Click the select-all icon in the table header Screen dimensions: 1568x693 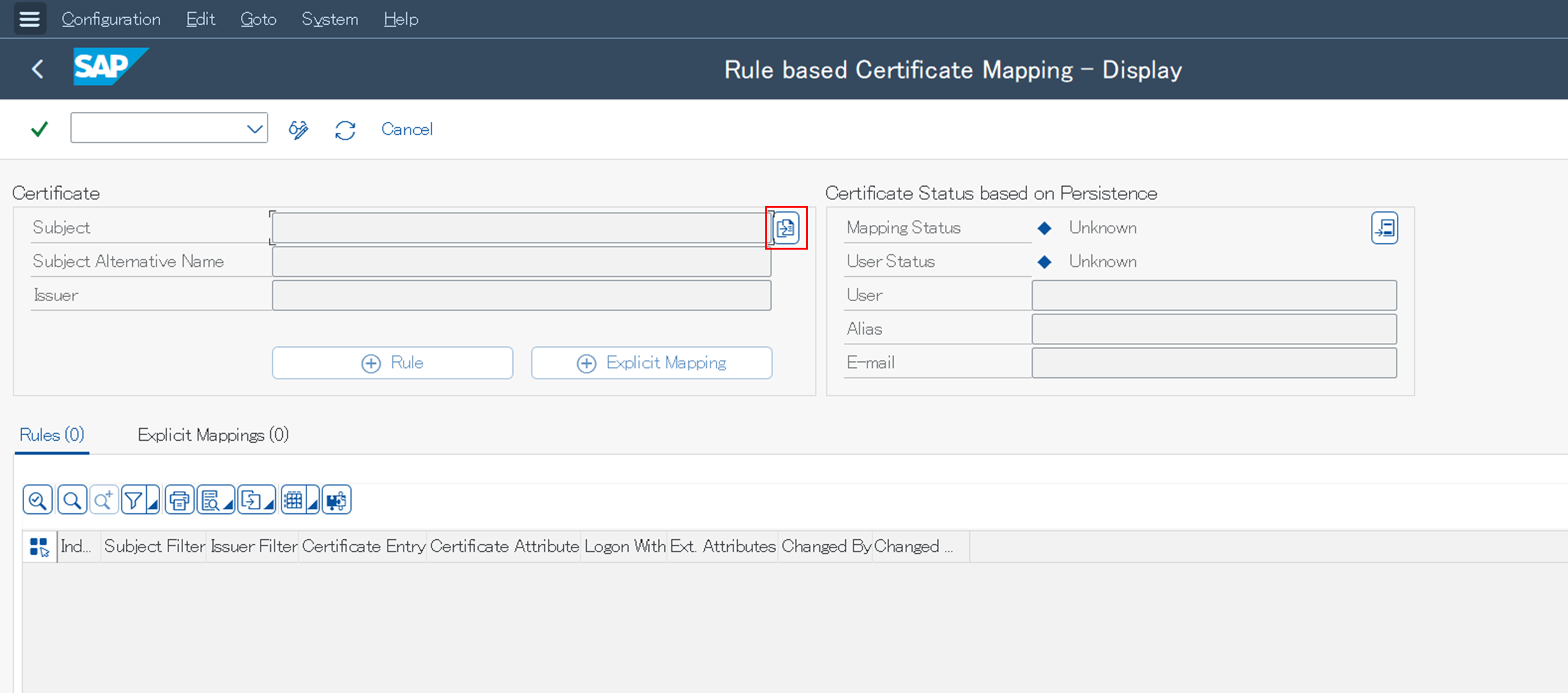point(39,547)
